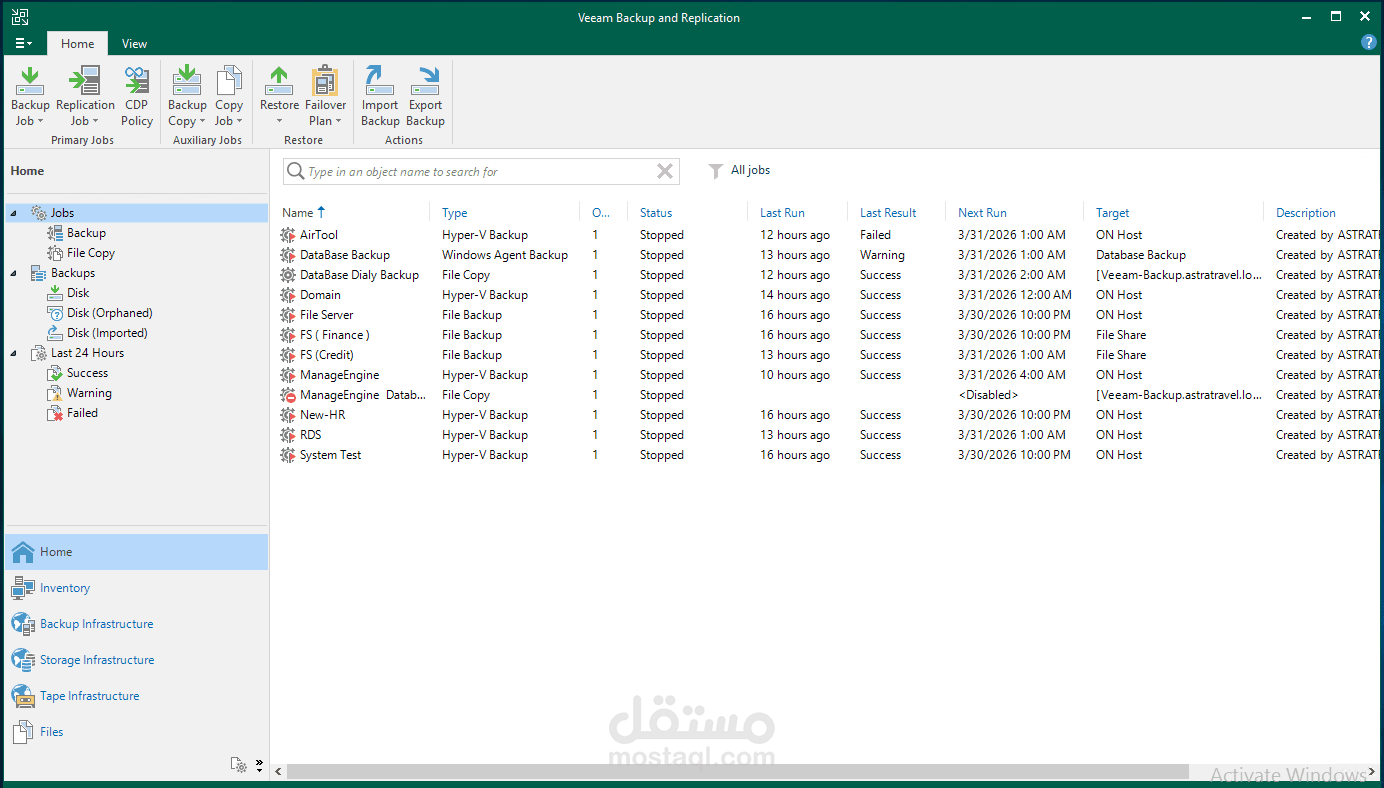Open the Backup Copy ribbon button
Screen dimensions: 1384x788
(187, 96)
